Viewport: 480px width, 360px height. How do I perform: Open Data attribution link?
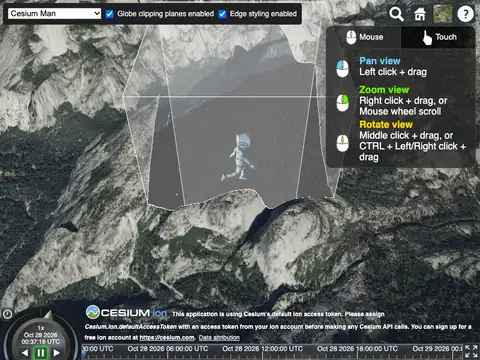(x=219, y=338)
